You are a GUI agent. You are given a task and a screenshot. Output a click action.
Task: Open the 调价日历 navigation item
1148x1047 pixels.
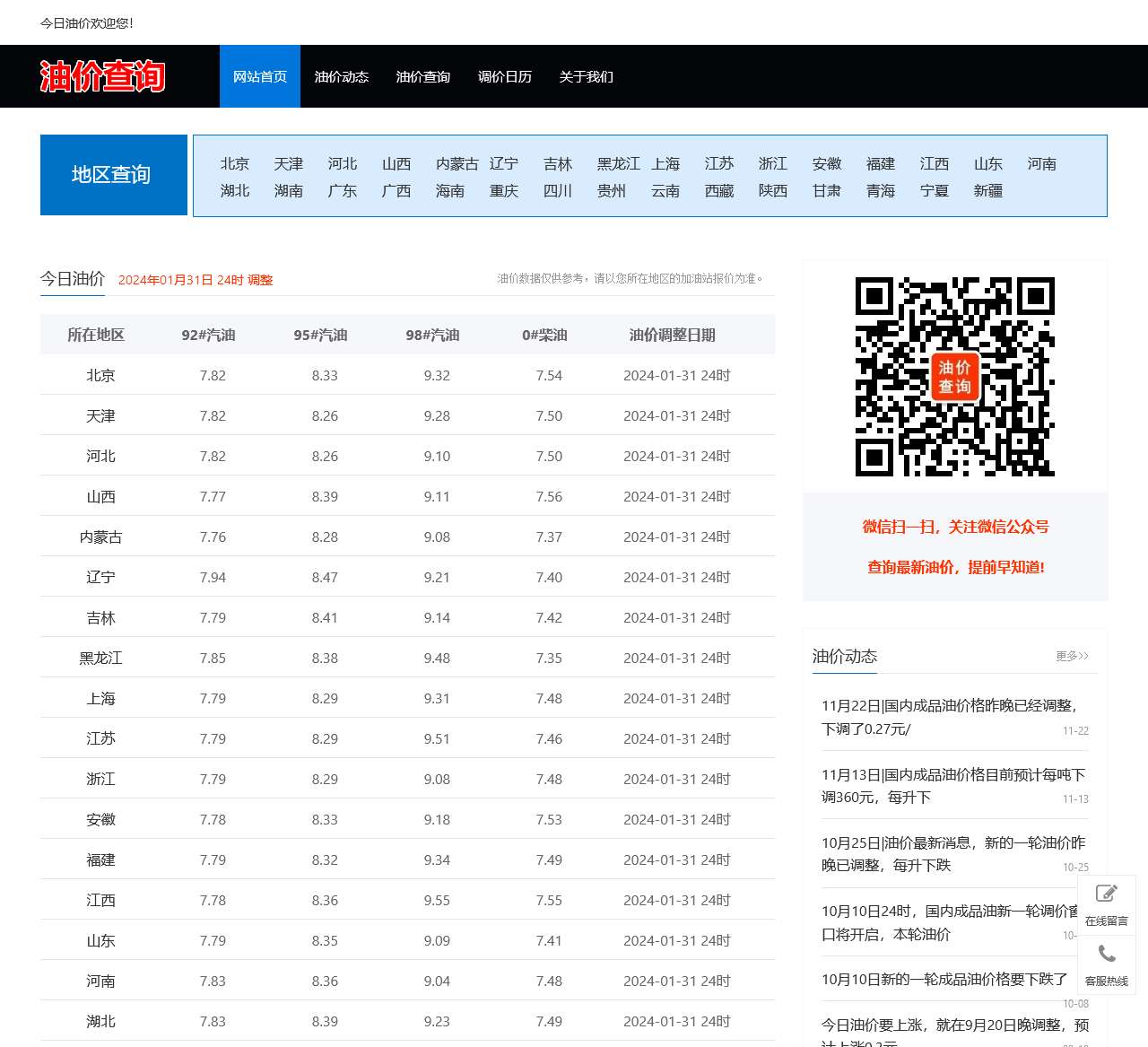coord(505,77)
